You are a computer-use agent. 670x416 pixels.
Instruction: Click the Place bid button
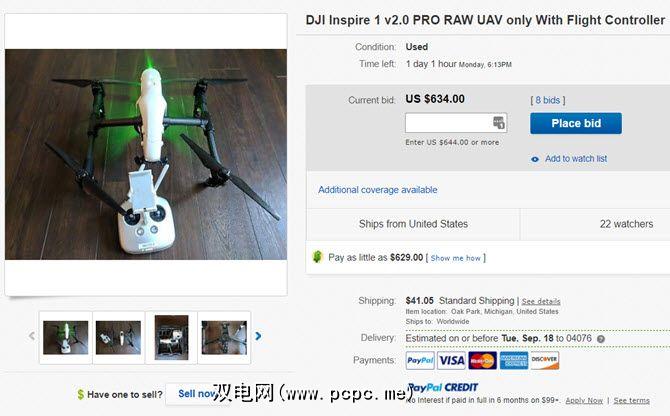click(576, 123)
